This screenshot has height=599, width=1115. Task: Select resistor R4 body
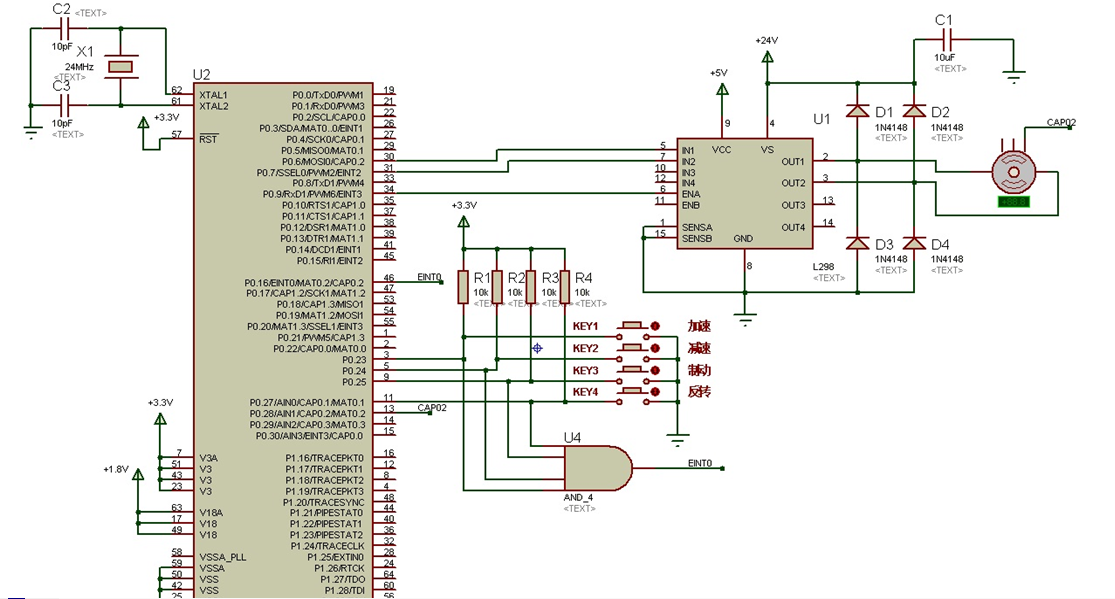(x=565, y=287)
